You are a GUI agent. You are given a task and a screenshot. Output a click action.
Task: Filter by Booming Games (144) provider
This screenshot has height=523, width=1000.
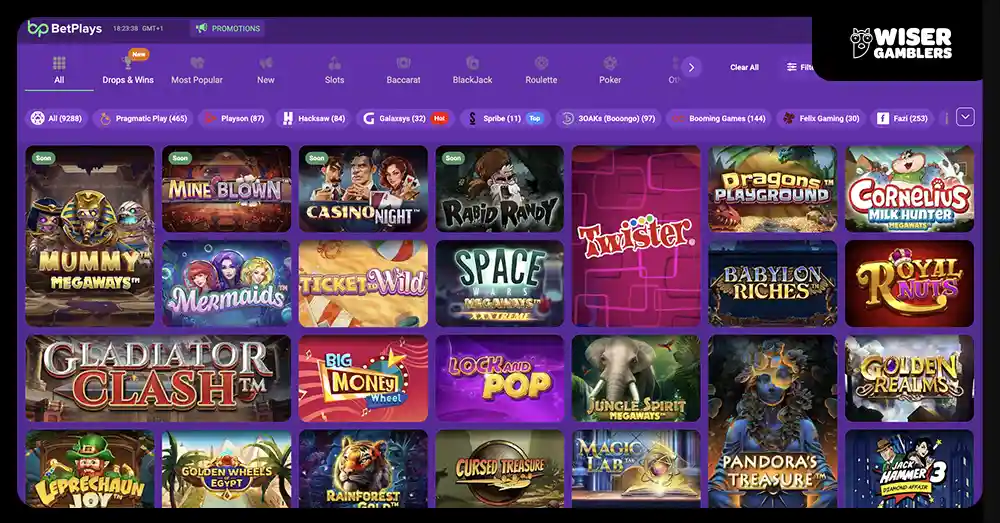719,118
